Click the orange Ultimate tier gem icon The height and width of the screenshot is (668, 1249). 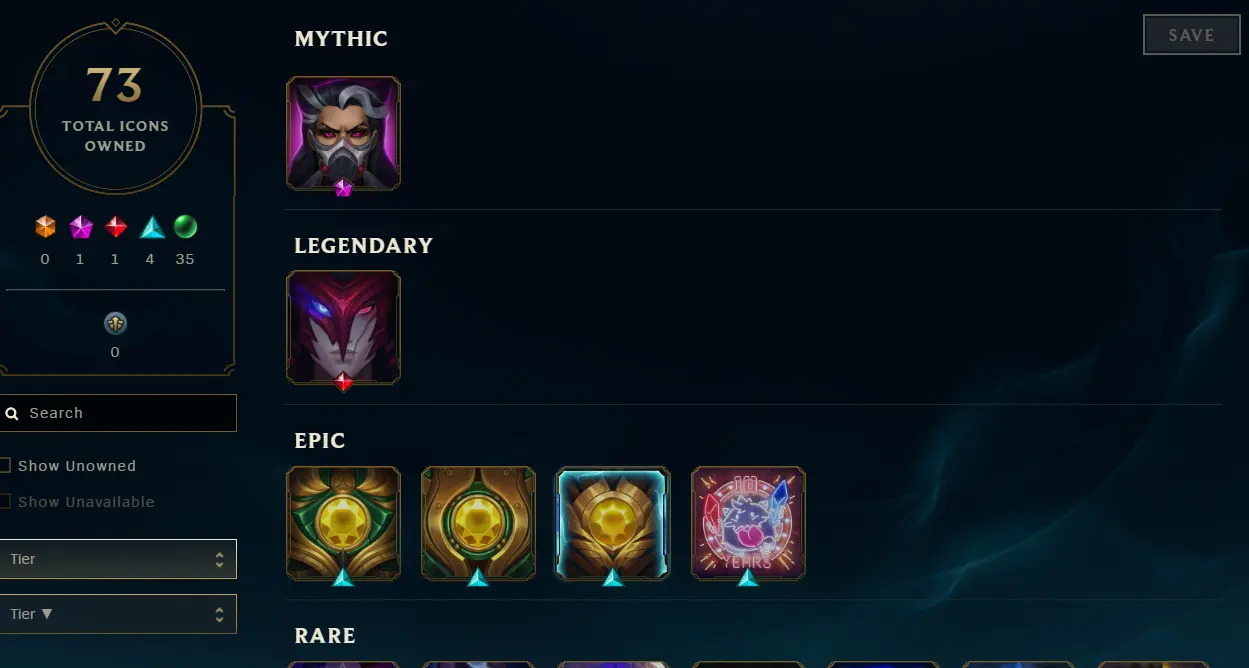click(x=45, y=227)
